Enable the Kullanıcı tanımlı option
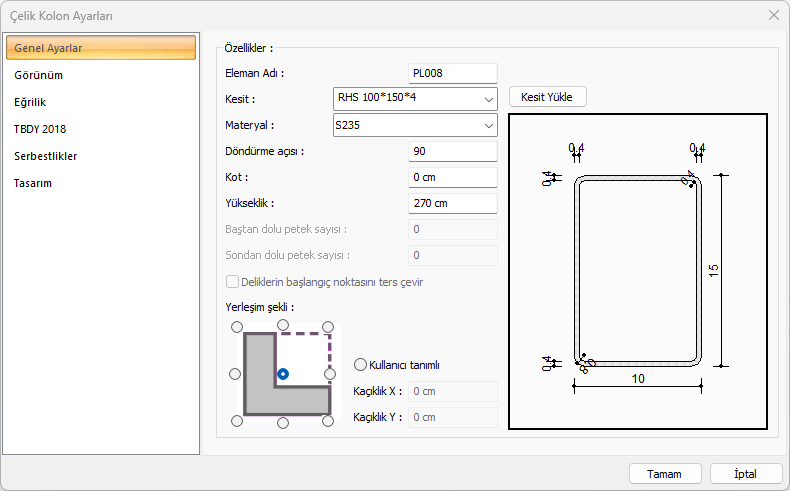790x491 pixels. (361, 365)
